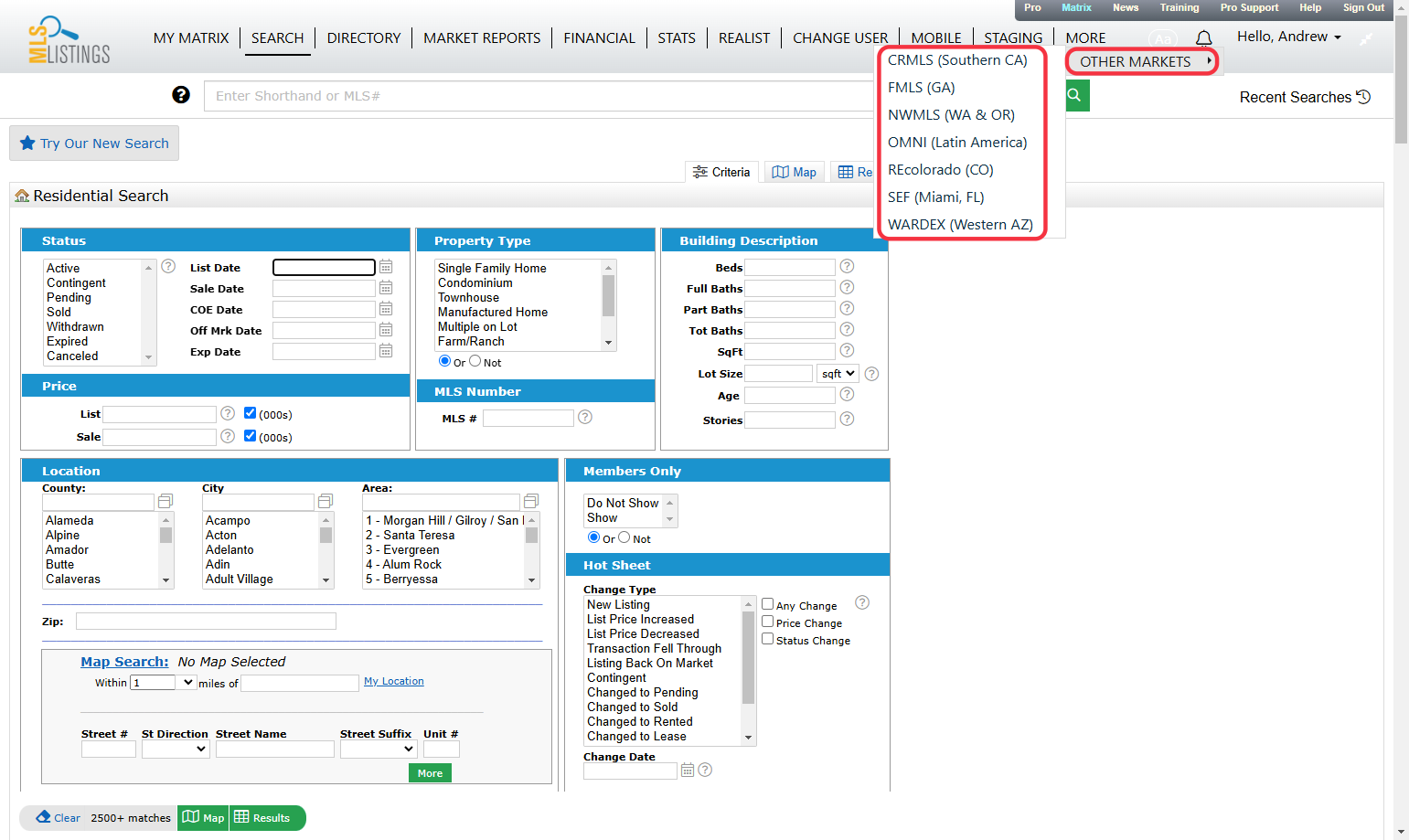The image size is (1409, 840).
Task: Open the My Location link
Action: [394, 681]
